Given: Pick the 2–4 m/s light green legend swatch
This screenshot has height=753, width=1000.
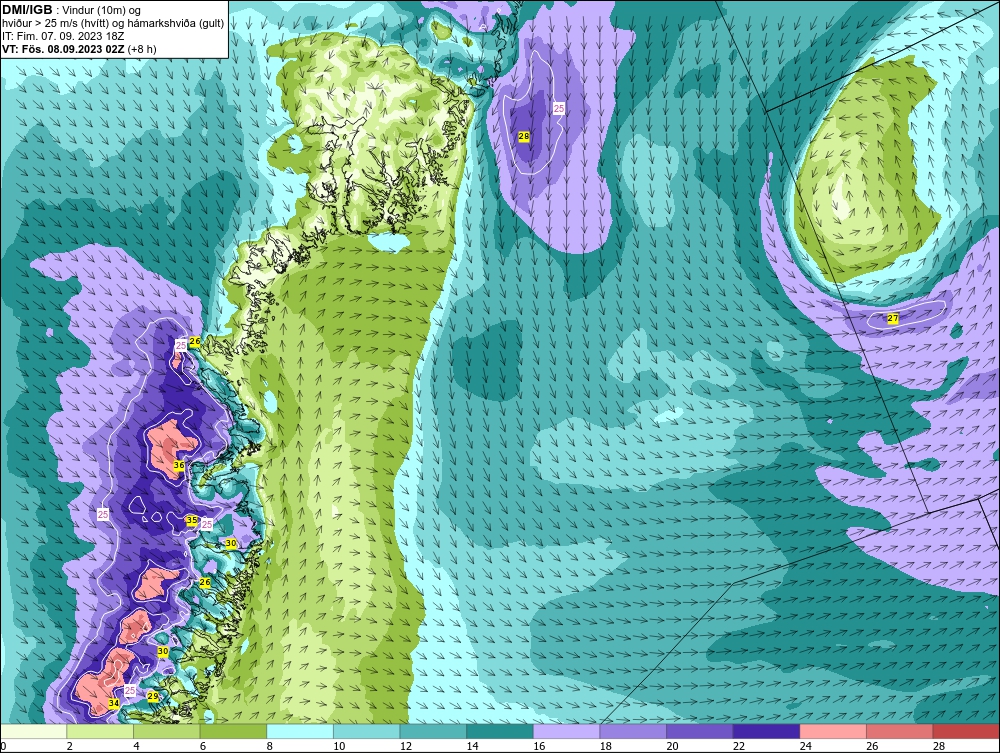Looking at the screenshot, I should [99, 731].
